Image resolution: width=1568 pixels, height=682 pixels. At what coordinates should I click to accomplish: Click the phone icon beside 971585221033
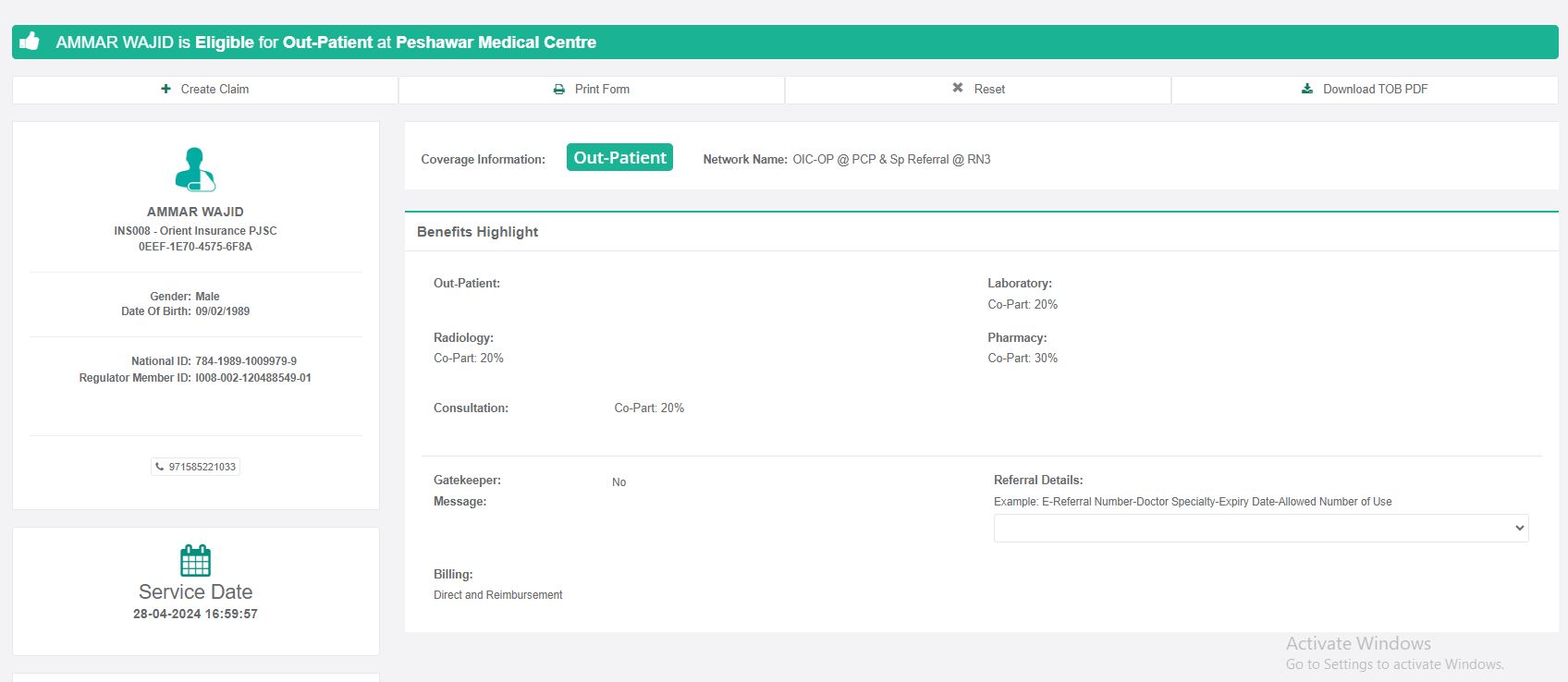point(160,467)
